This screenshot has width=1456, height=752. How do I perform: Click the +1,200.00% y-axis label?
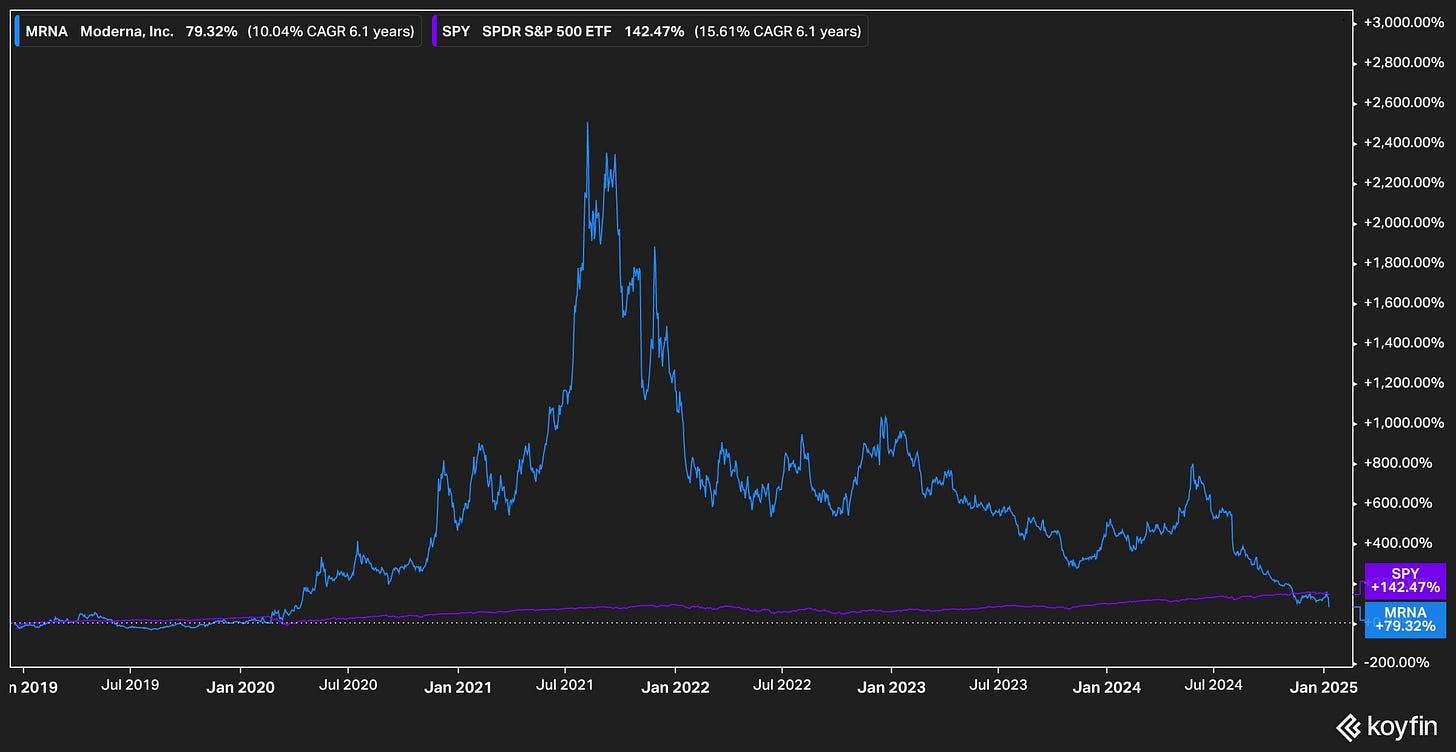click(1403, 383)
